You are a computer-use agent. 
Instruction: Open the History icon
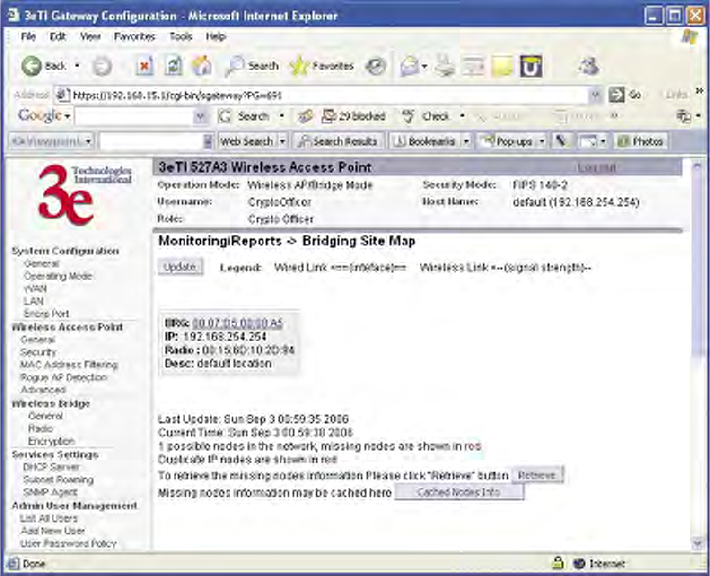(x=376, y=67)
